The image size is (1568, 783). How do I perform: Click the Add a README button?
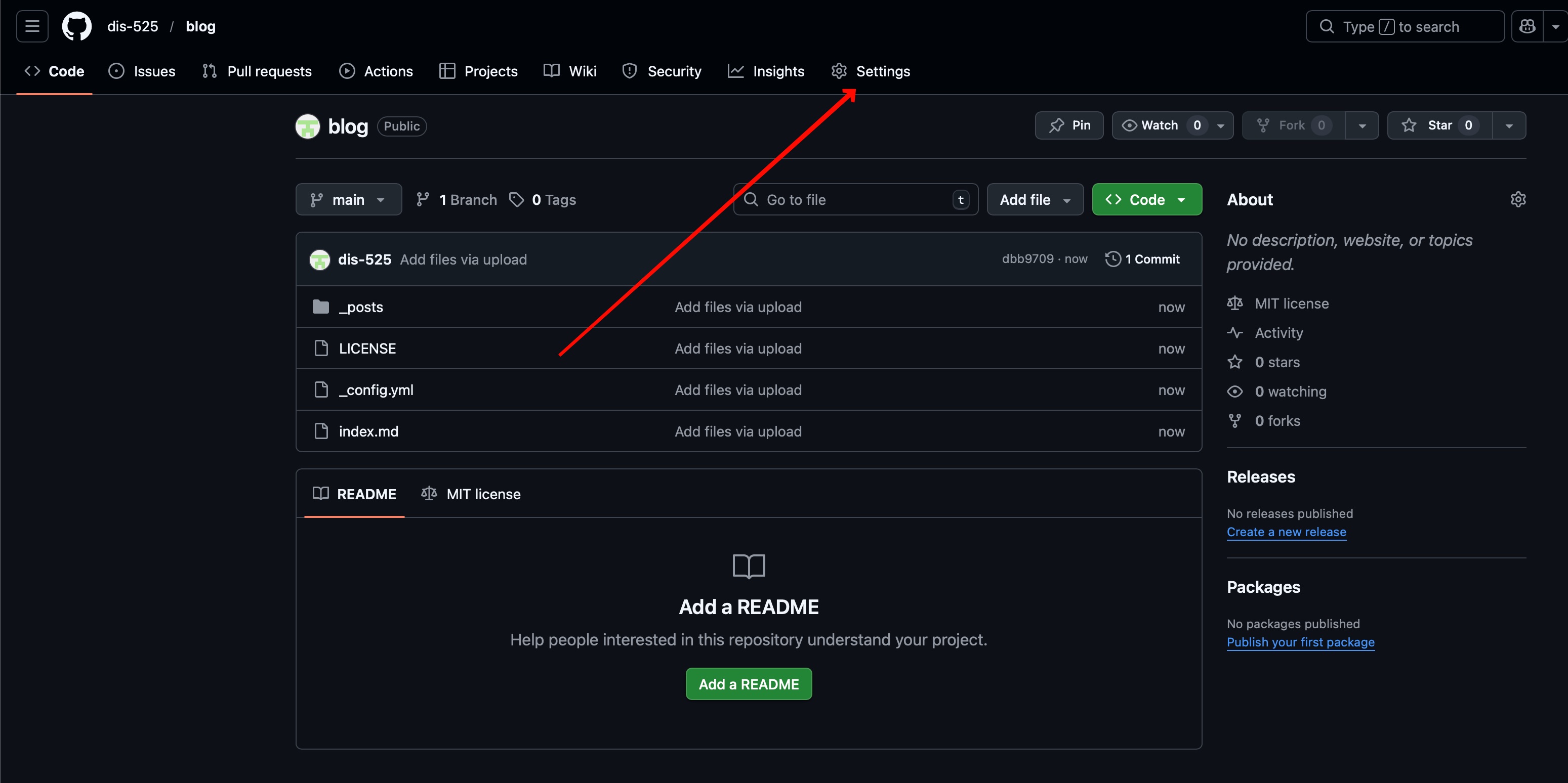[x=748, y=684]
